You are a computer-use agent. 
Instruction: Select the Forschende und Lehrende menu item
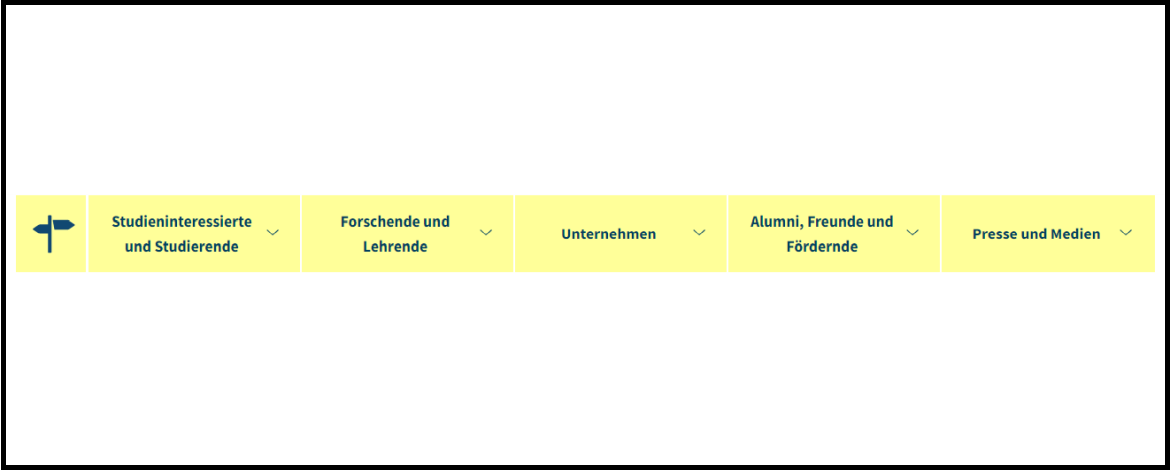[395, 234]
